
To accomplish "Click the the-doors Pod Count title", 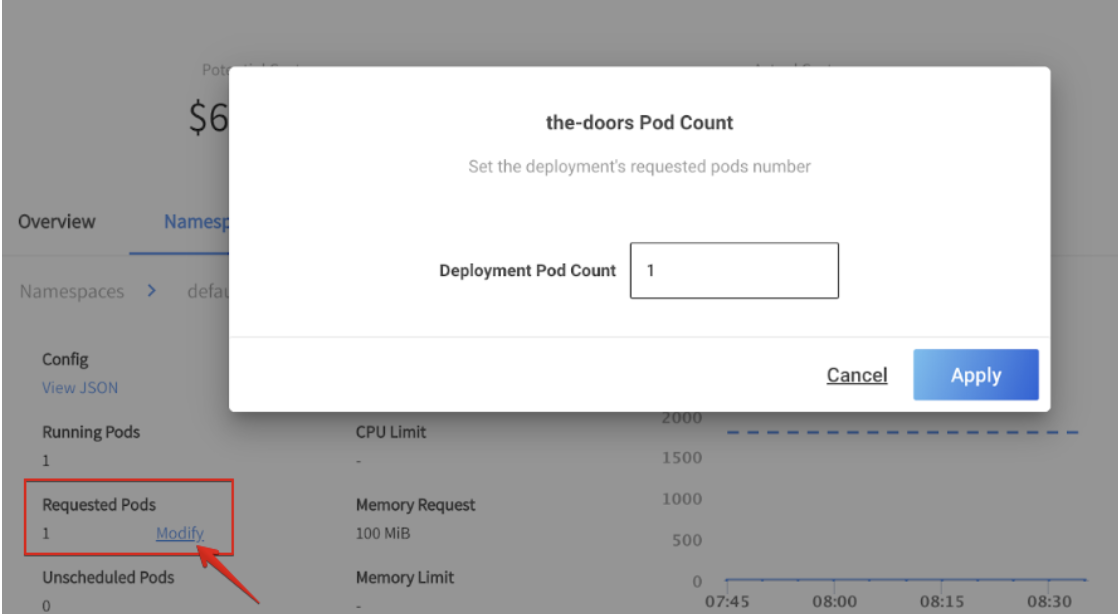I will coord(639,123).
